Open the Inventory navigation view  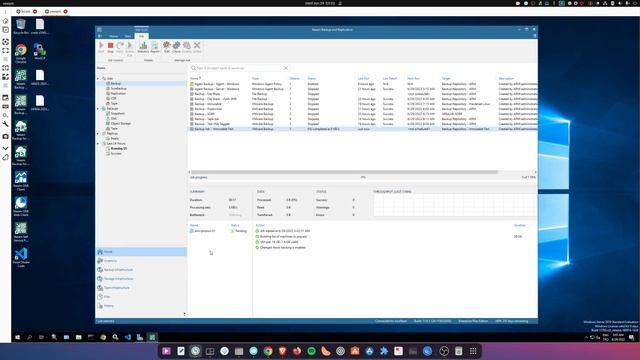point(141,261)
